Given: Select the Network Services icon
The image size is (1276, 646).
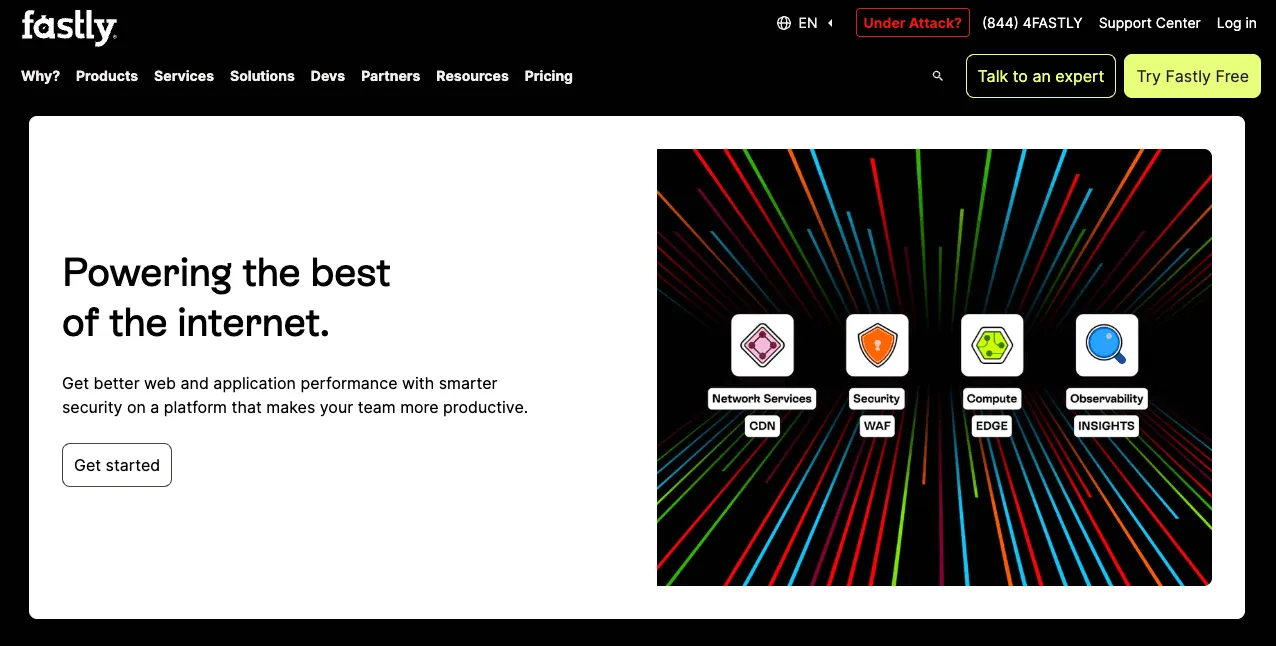Looking at the screenshot, I should pyautogui.click(x=762, y=345).
